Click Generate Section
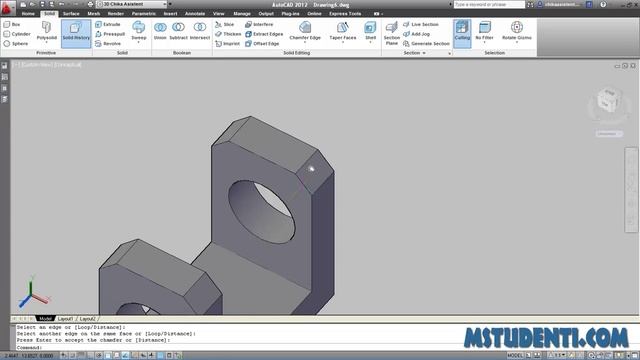 [x=426, y=43]
